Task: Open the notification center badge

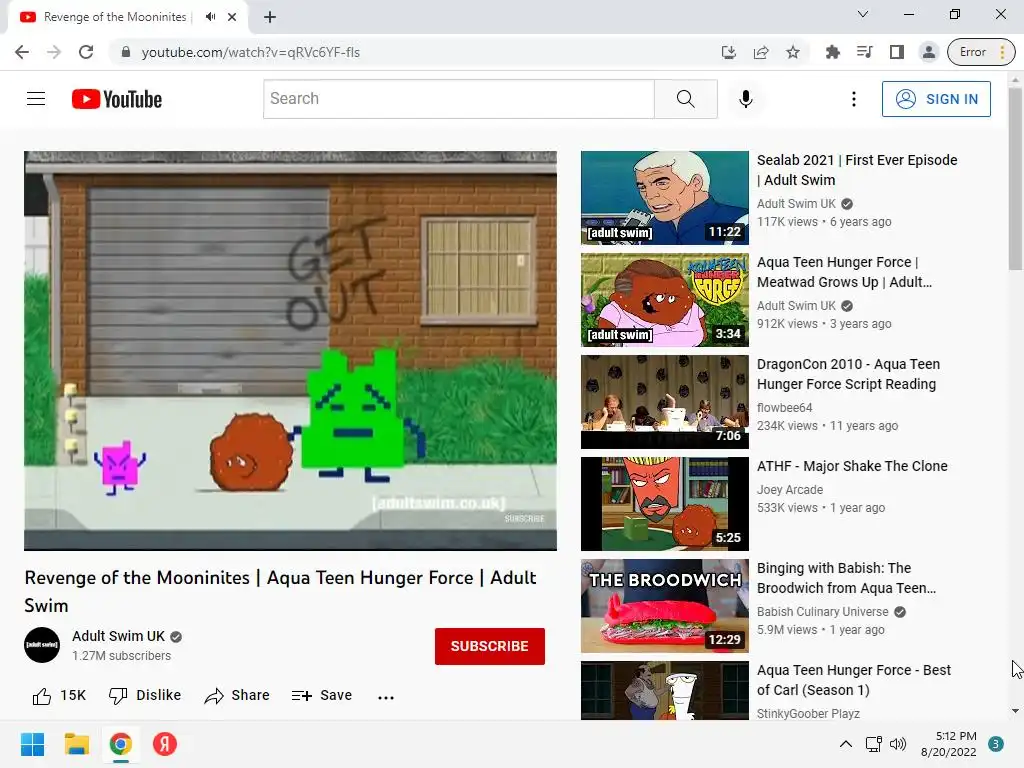Action: coord(996,744)
